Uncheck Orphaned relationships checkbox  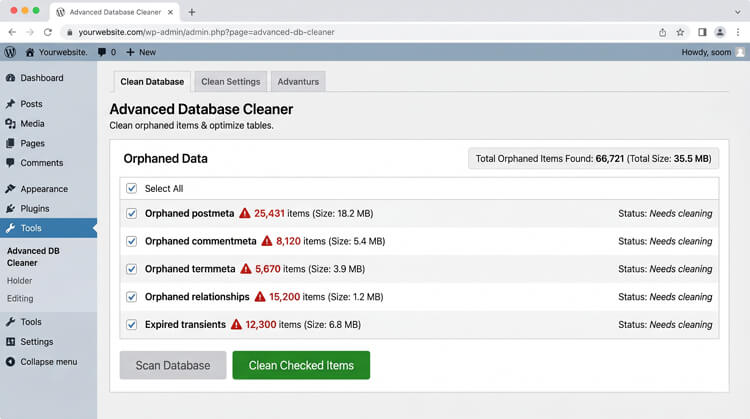132,297
